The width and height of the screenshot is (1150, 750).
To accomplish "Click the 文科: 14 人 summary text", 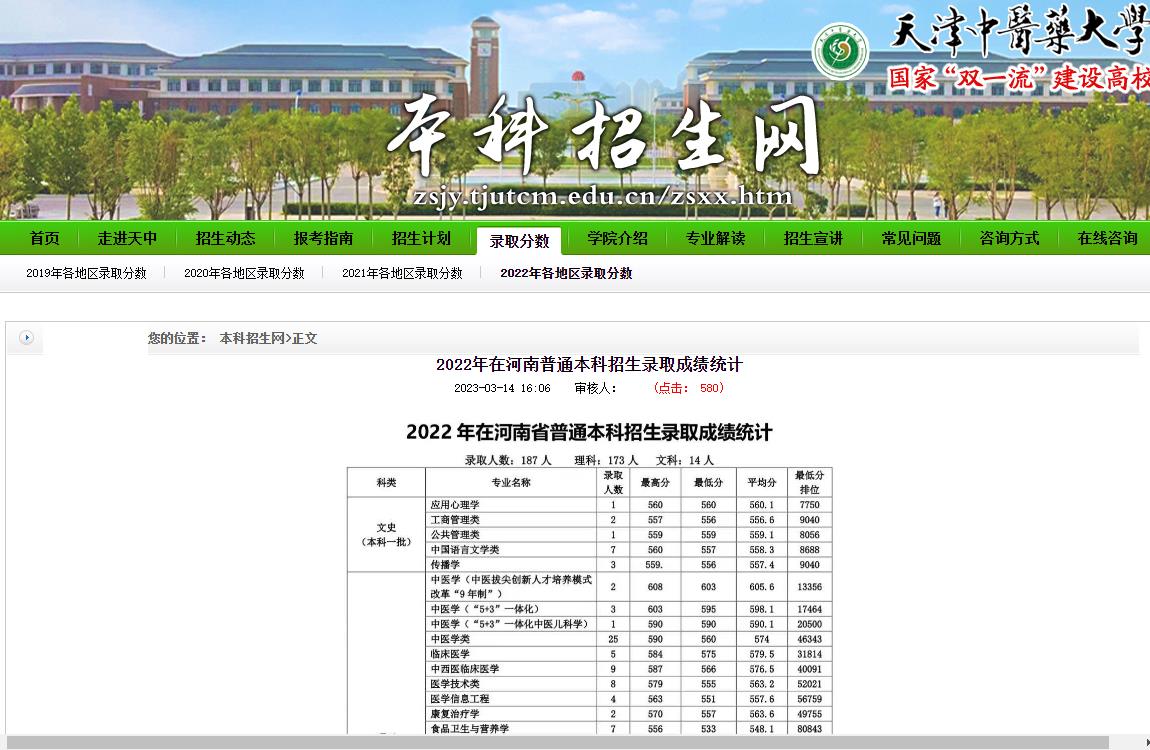I will coord(685,460).
